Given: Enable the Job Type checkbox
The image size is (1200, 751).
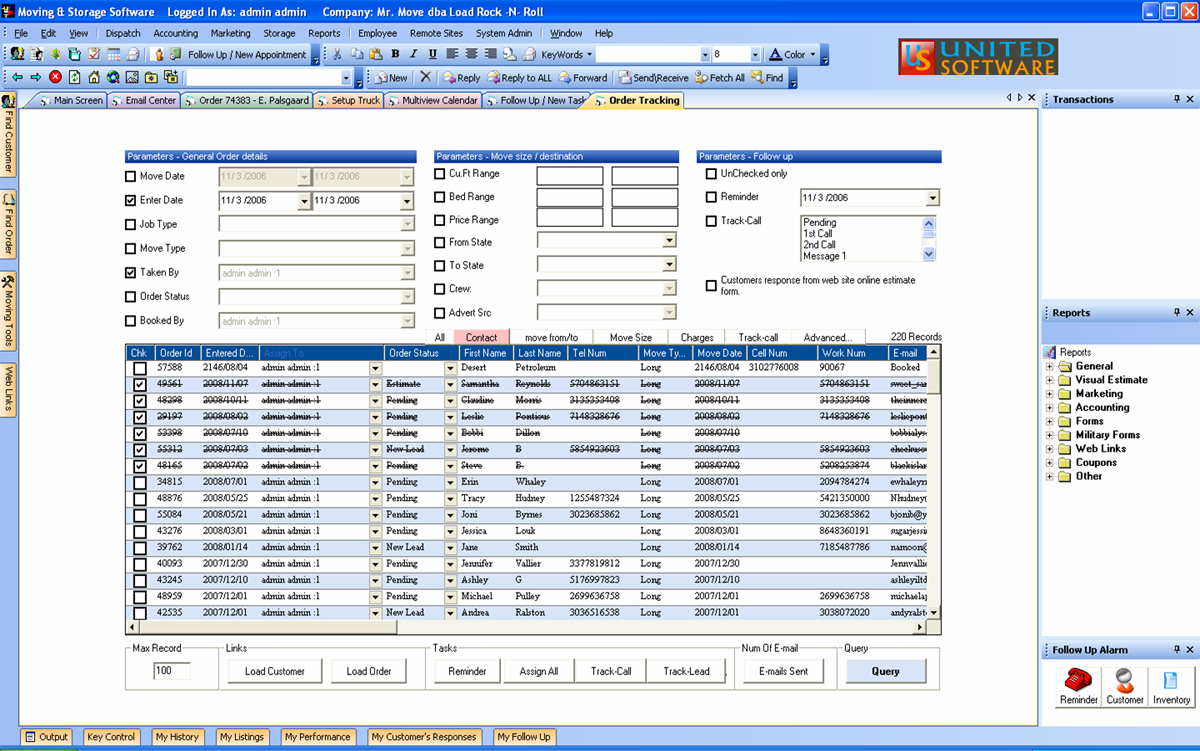Looking at the screenshot, I should point(131,225).
